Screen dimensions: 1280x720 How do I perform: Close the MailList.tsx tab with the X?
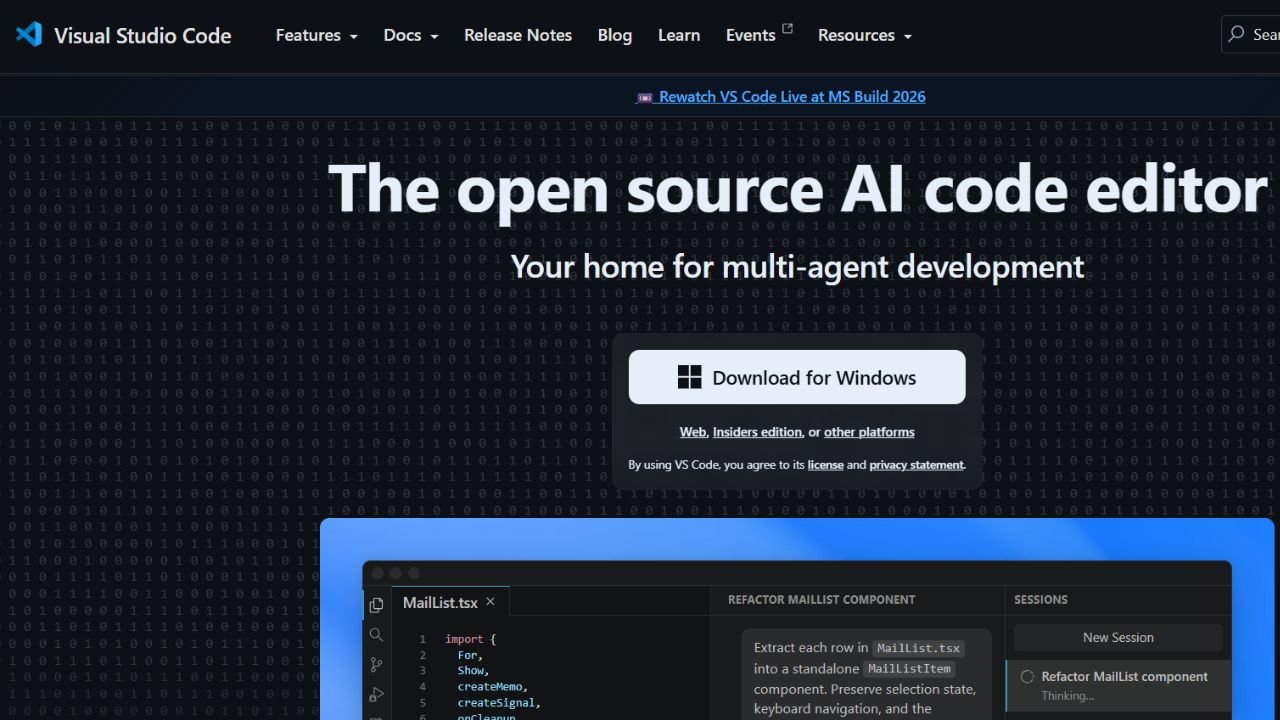click(490, 602)
